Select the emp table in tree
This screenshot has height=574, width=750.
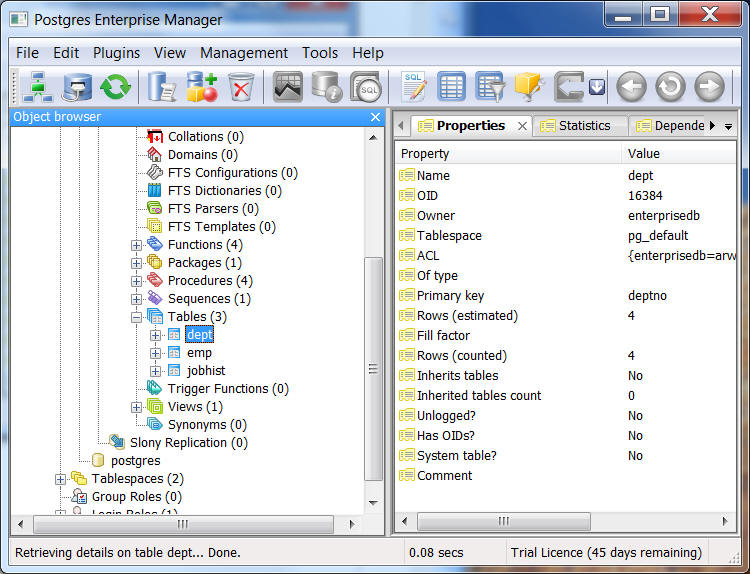pyautogui.click(x=199, y=353)
